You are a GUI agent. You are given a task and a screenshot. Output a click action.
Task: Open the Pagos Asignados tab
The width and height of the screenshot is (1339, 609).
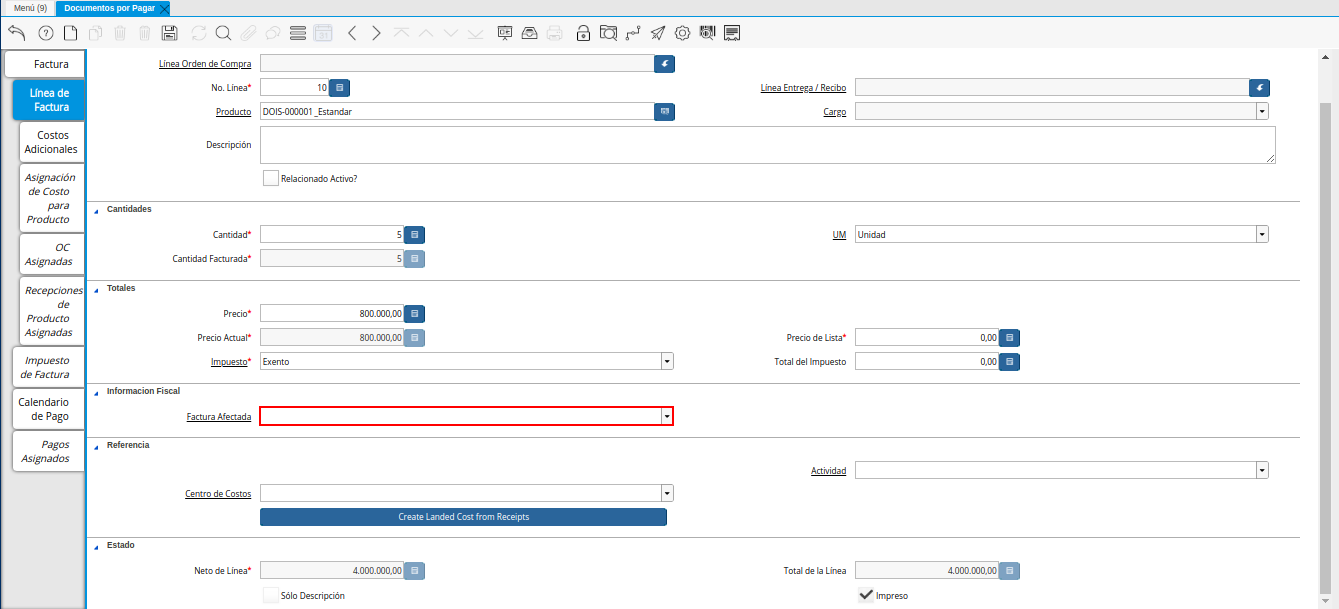48,451
